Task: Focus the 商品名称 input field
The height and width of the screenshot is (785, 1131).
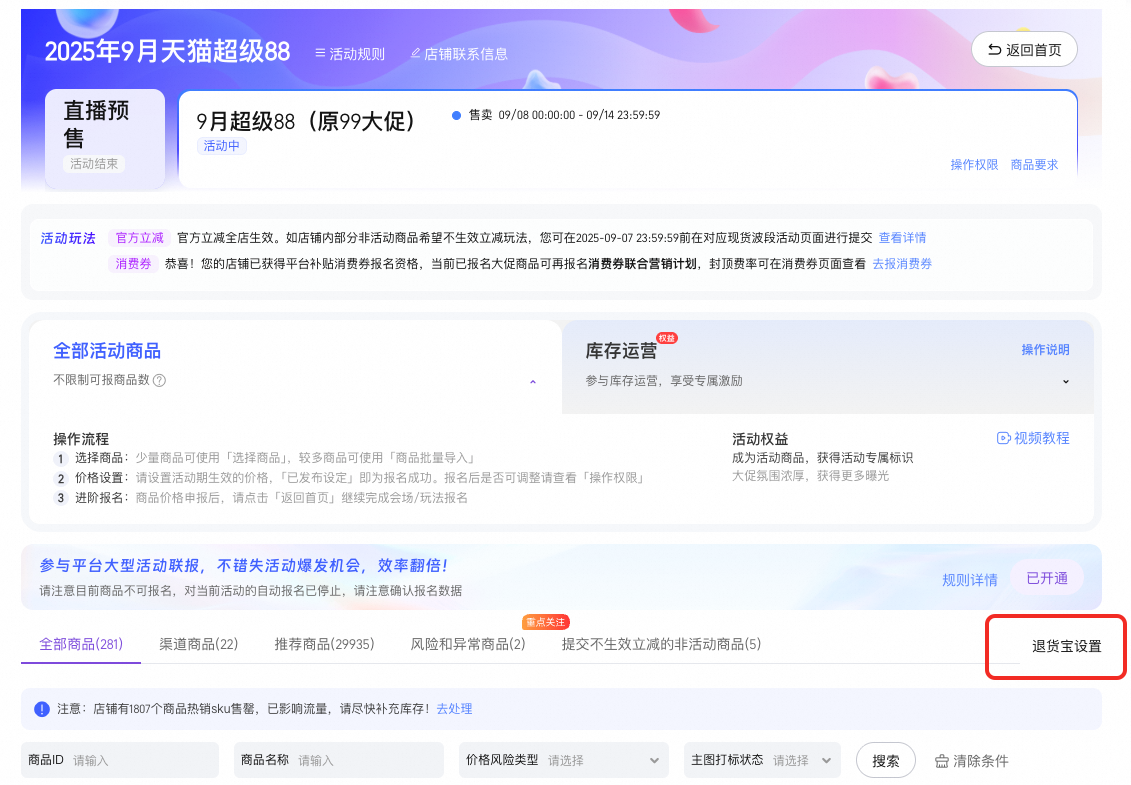Action: [338, 760]
